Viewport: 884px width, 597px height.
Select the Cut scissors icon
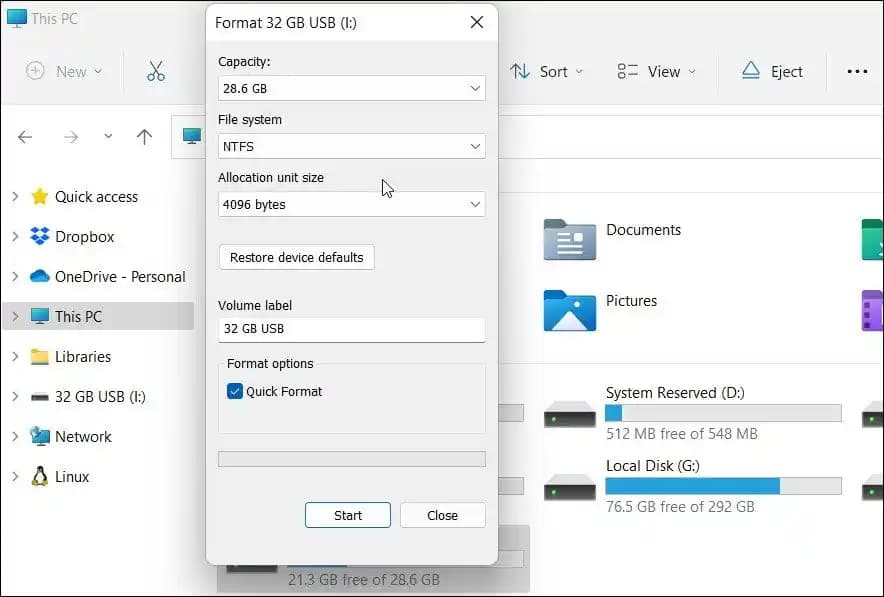155,71
